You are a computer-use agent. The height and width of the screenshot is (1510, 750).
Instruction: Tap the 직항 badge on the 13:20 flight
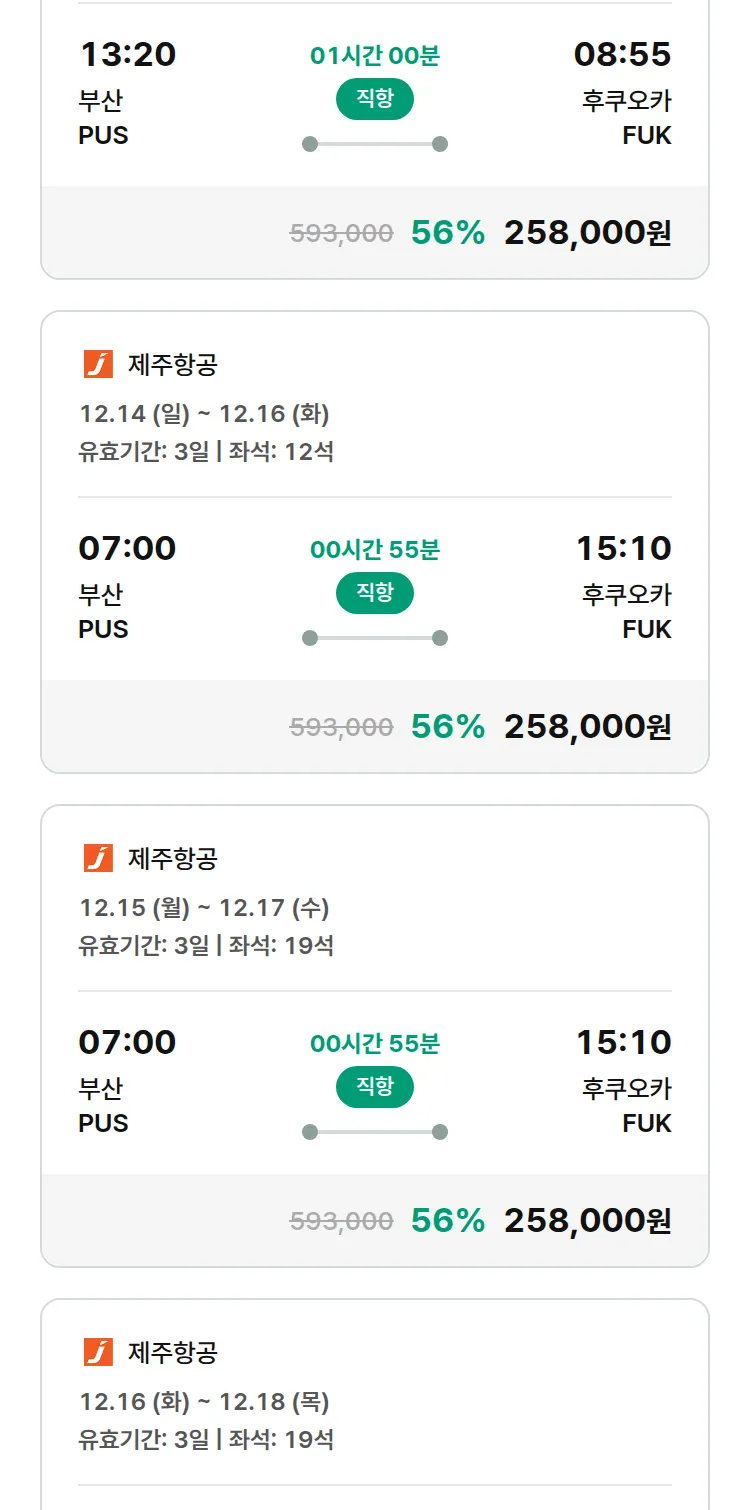click(x=375, y=99)
